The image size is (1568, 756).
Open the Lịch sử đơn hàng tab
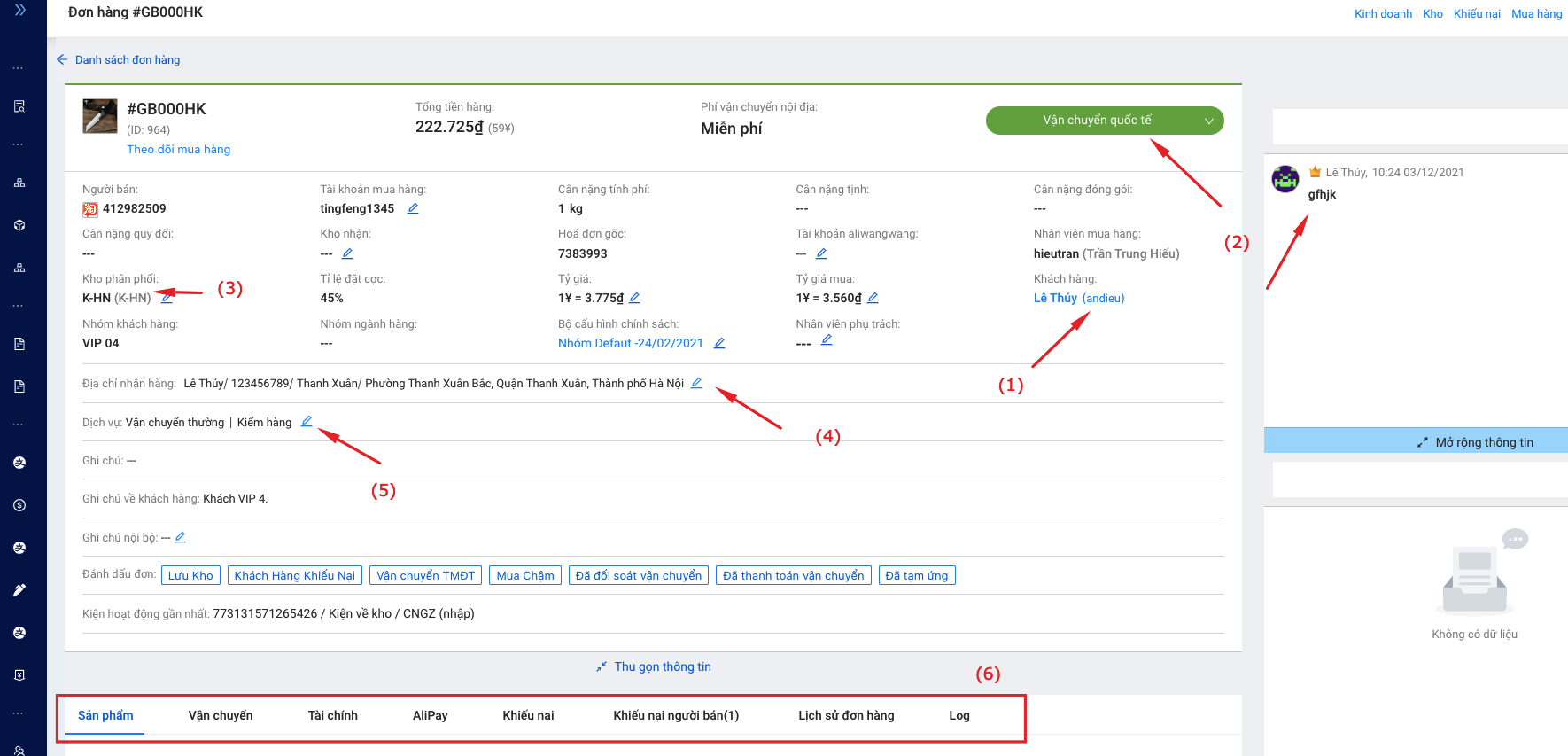(x=846, y=715)
